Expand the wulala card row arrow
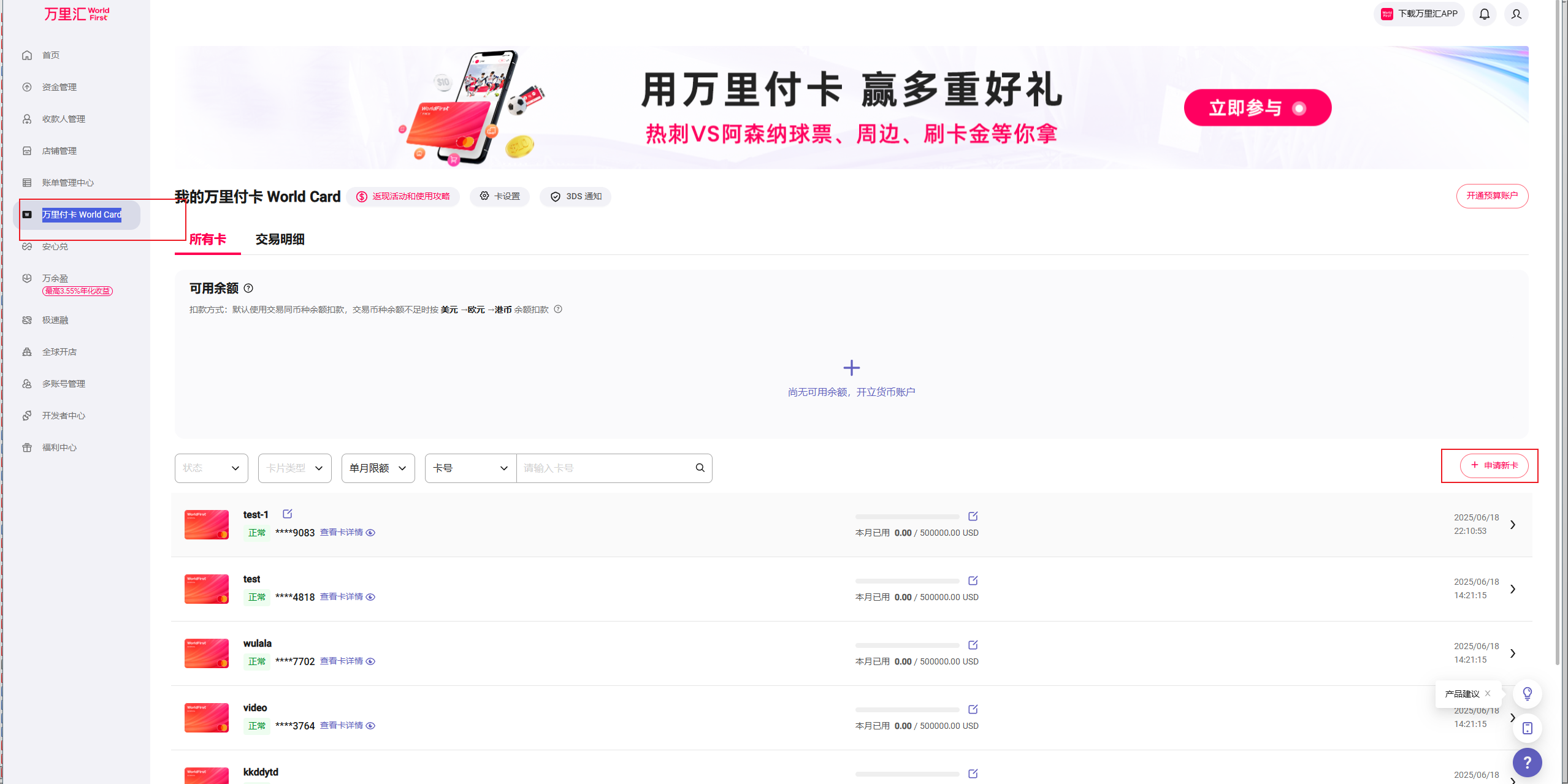The height and width of the screenshot is (784, 1568). [1513, 653]
